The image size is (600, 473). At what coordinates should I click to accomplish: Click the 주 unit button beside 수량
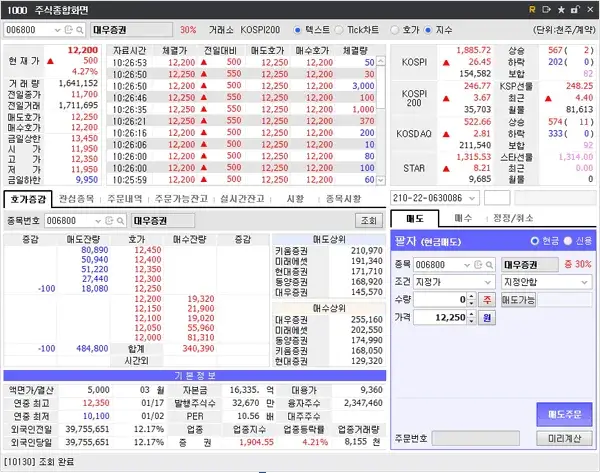487,300
